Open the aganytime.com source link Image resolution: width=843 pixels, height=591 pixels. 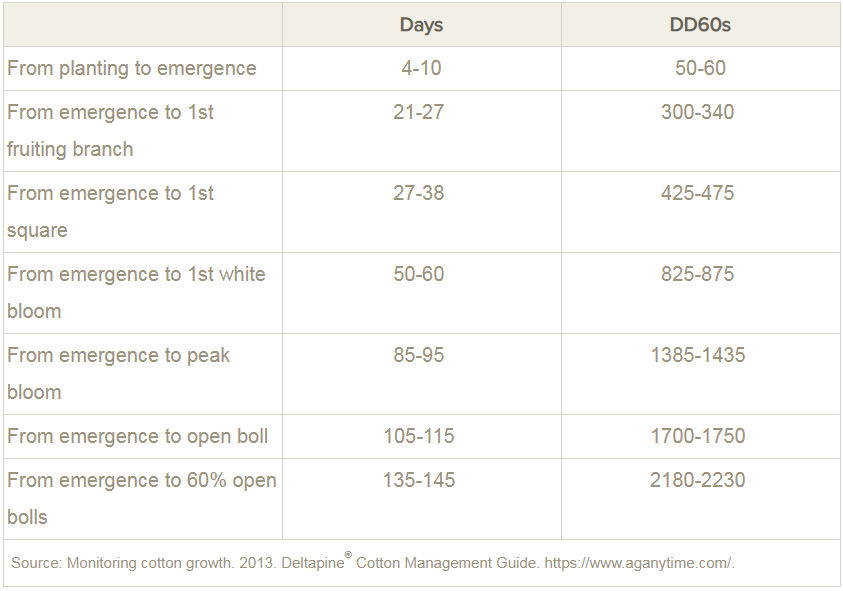(632, 563)
